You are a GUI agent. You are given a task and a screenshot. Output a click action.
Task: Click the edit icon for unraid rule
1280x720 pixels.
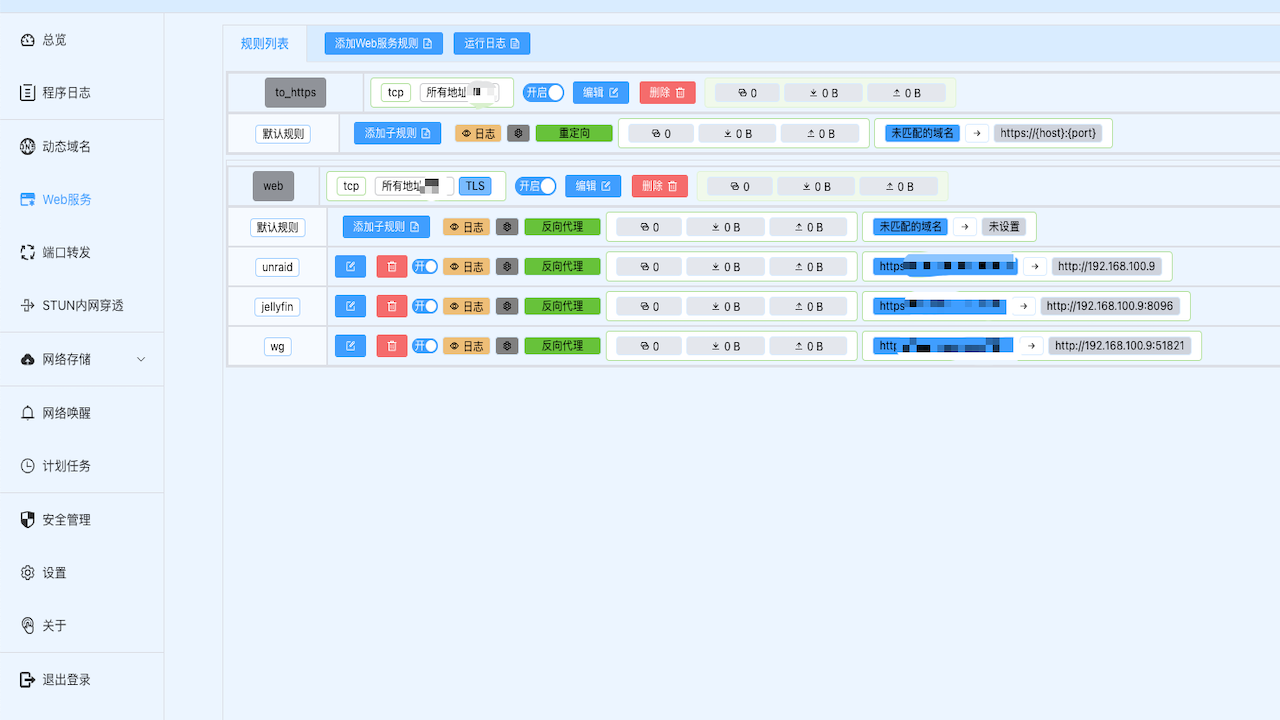click(350, 267)
